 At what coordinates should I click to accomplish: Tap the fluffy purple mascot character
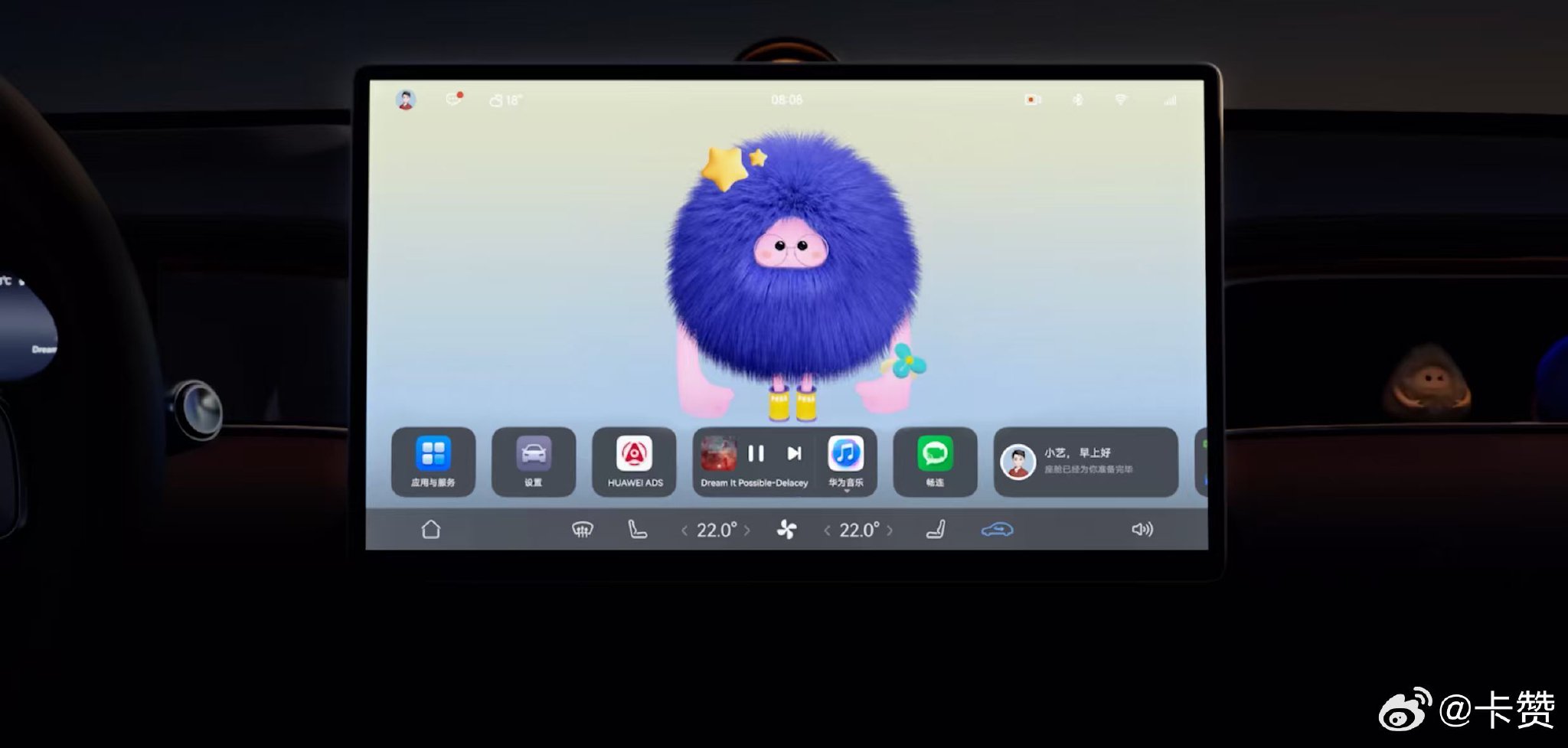tap(794, 276)
